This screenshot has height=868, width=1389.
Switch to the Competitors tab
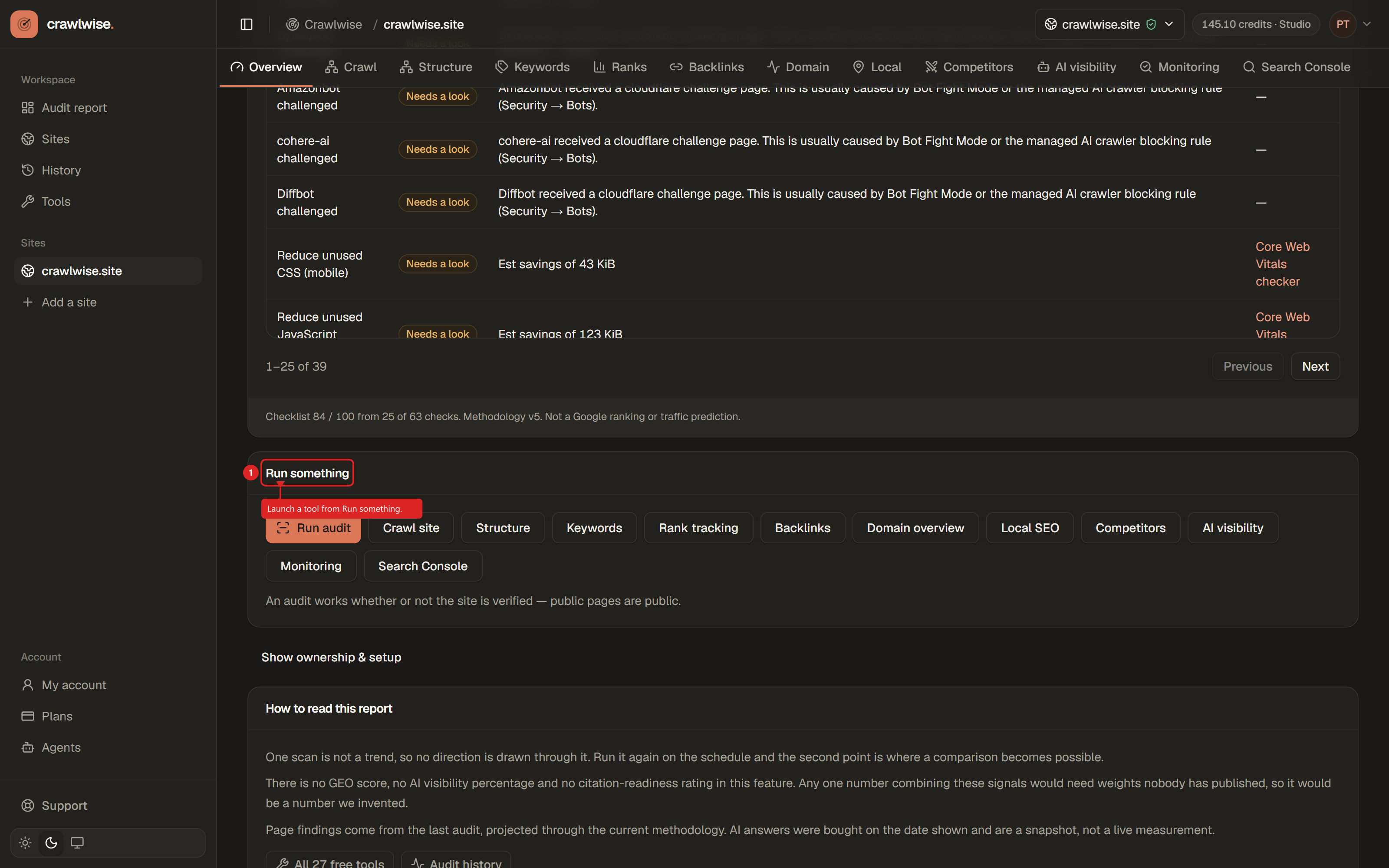[969, 67]
